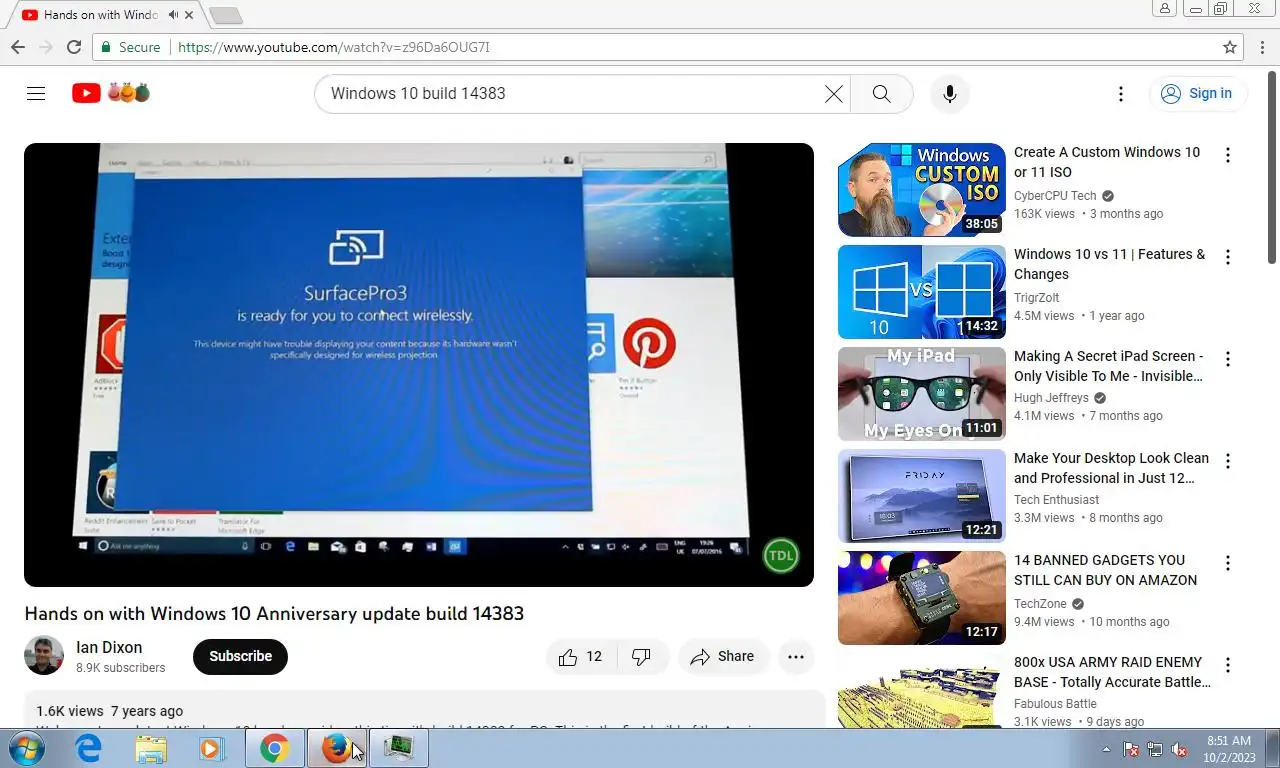Viewport: 1280px width, 768px height.
Task: Switch to Firefox on the taskbar
Action: (x=336, y=748)
